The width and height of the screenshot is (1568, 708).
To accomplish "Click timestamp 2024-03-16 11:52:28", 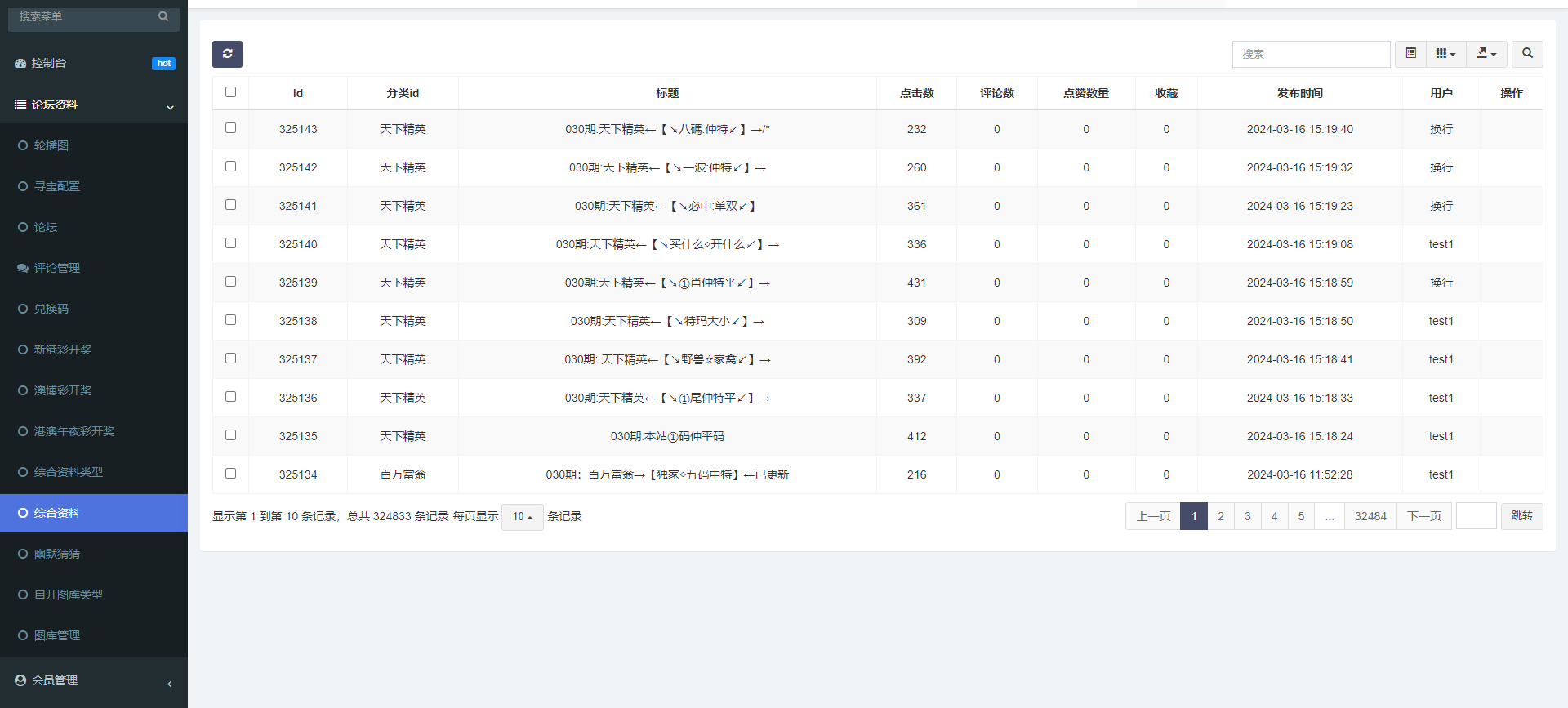I will (1299, 474).
